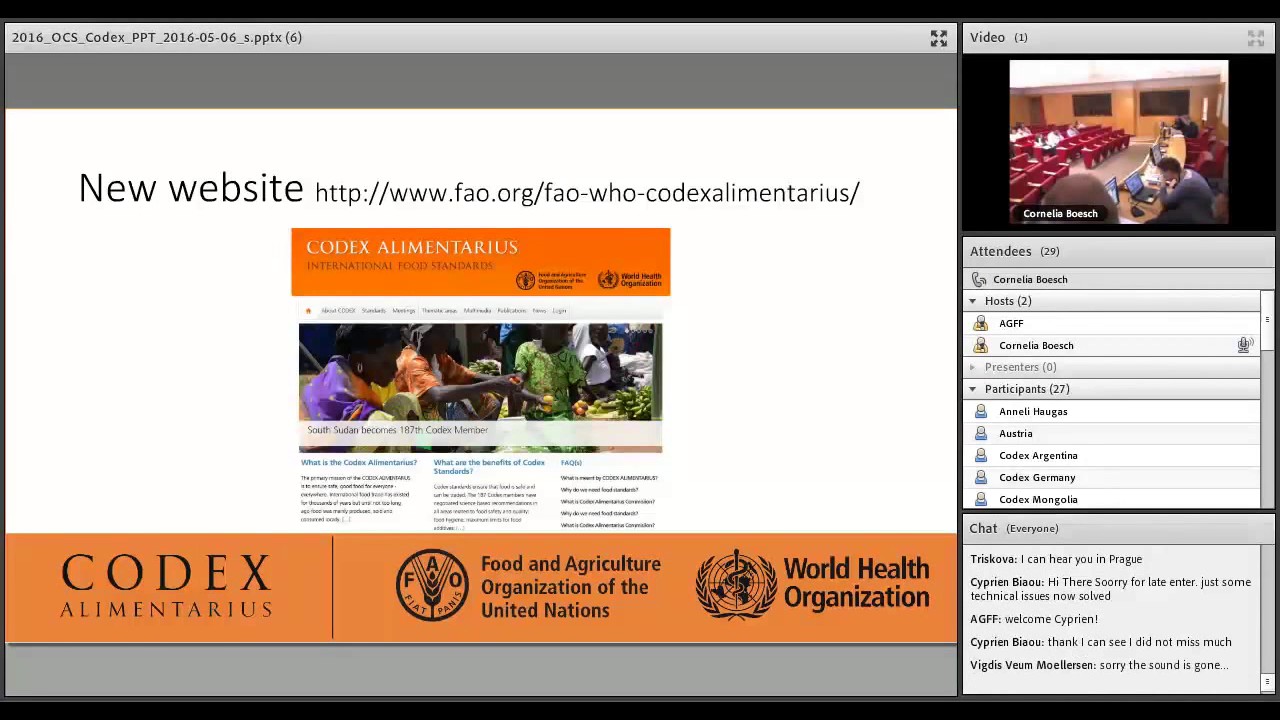Click Vigdis Veum Moellersen's "sound is gone" message

pyautogui.click(x=1099, y=665)
